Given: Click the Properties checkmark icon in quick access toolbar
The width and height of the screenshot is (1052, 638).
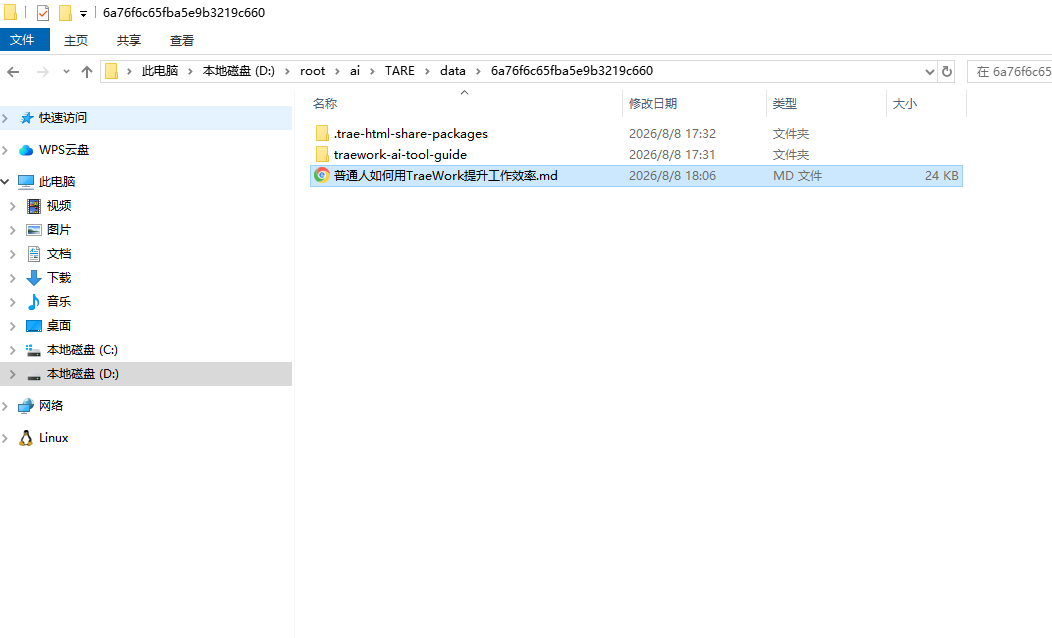Looking at the screenshot, I should click(x=42, y=13).
